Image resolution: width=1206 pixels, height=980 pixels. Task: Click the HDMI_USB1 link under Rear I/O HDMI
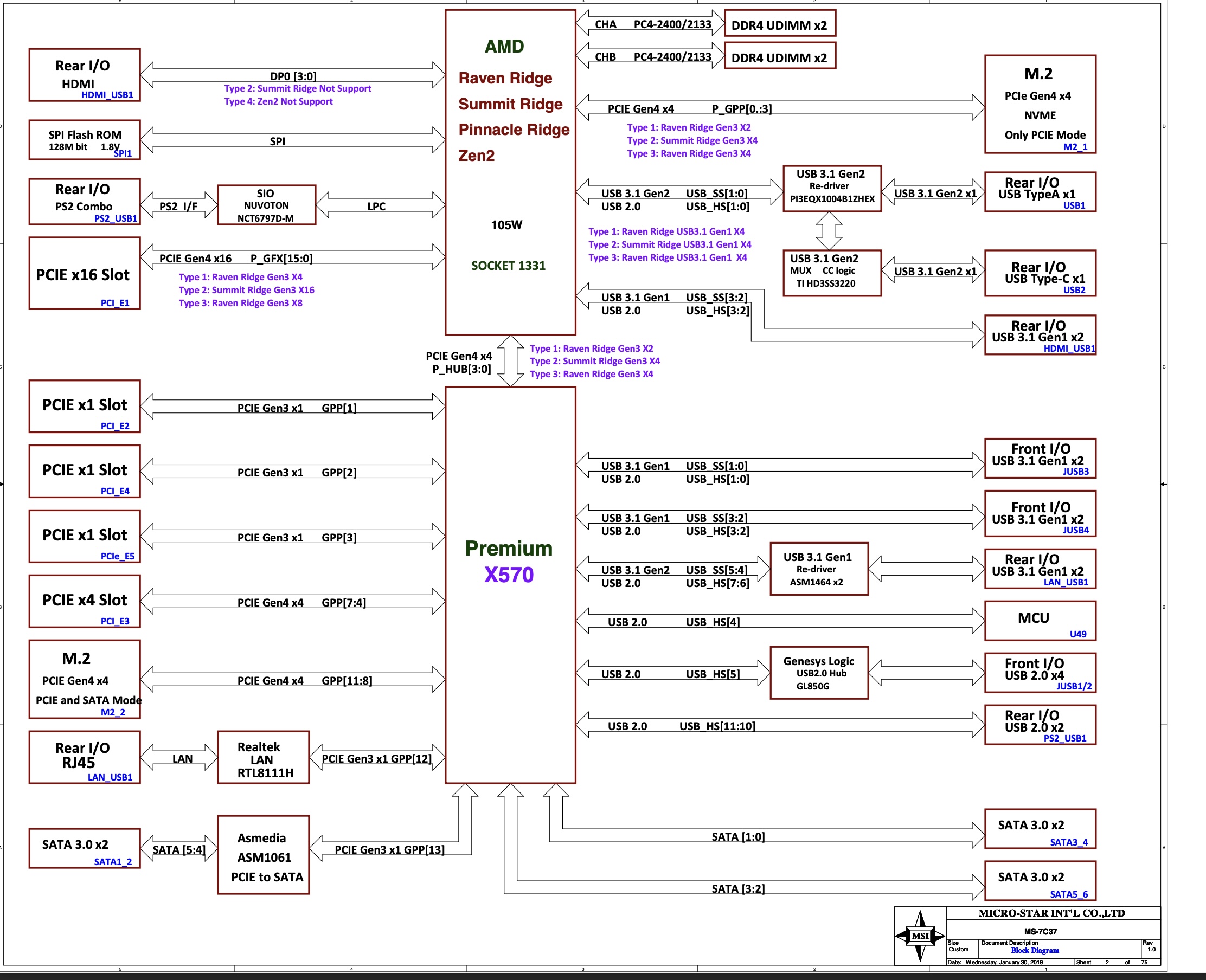[107, 95]
